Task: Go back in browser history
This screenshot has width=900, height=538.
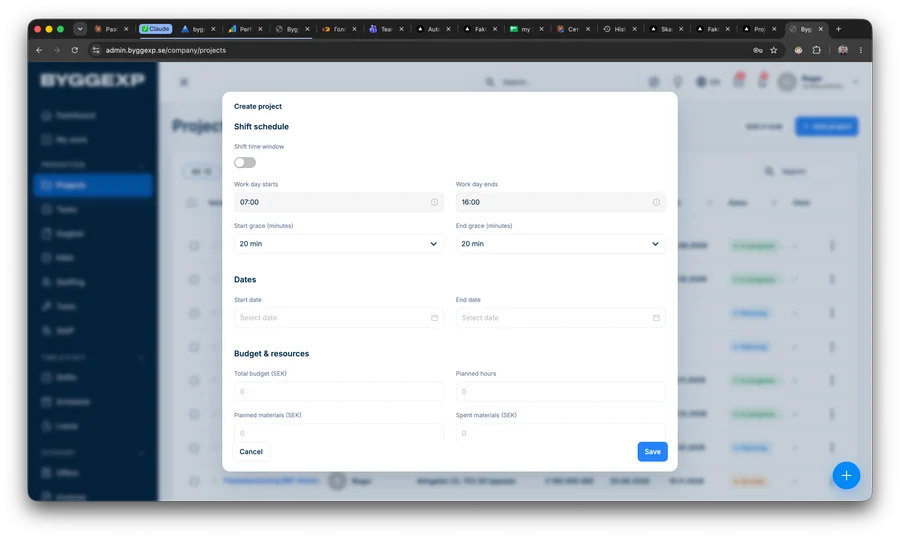Action: pos(39,51)
